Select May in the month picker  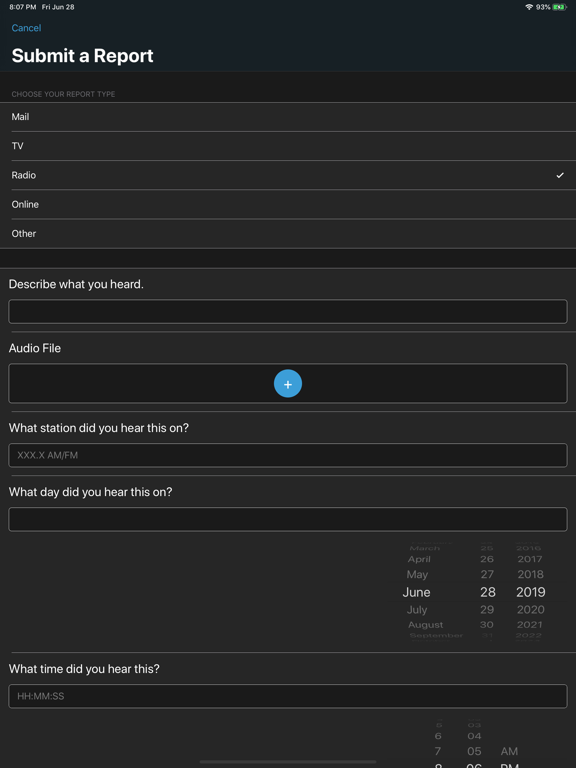pyautogui.click(x=417, y=575)
